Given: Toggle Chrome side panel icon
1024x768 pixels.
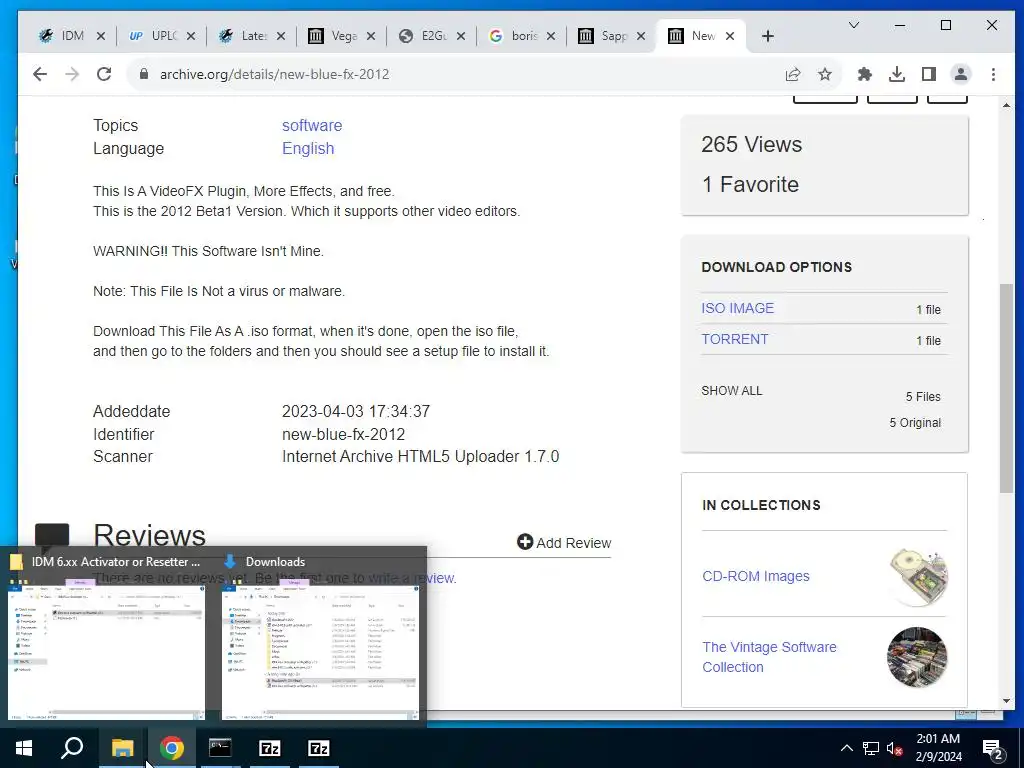Looking at the screenshot, I should 929,74.
